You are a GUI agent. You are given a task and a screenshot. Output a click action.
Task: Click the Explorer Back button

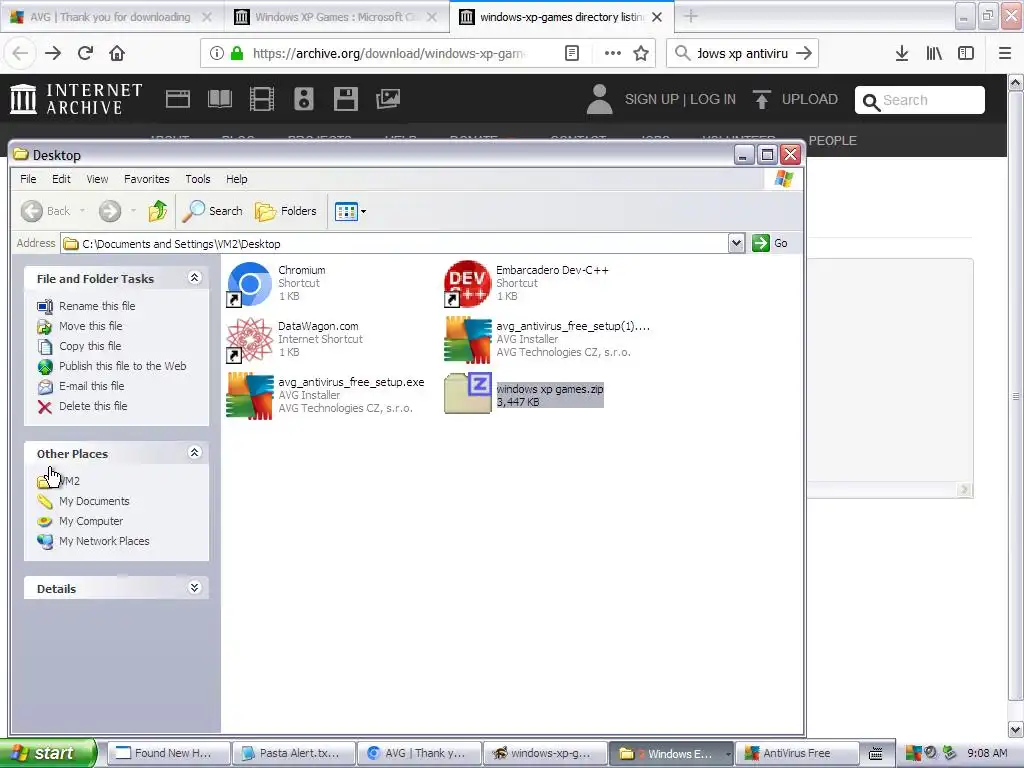coord(46,211)
